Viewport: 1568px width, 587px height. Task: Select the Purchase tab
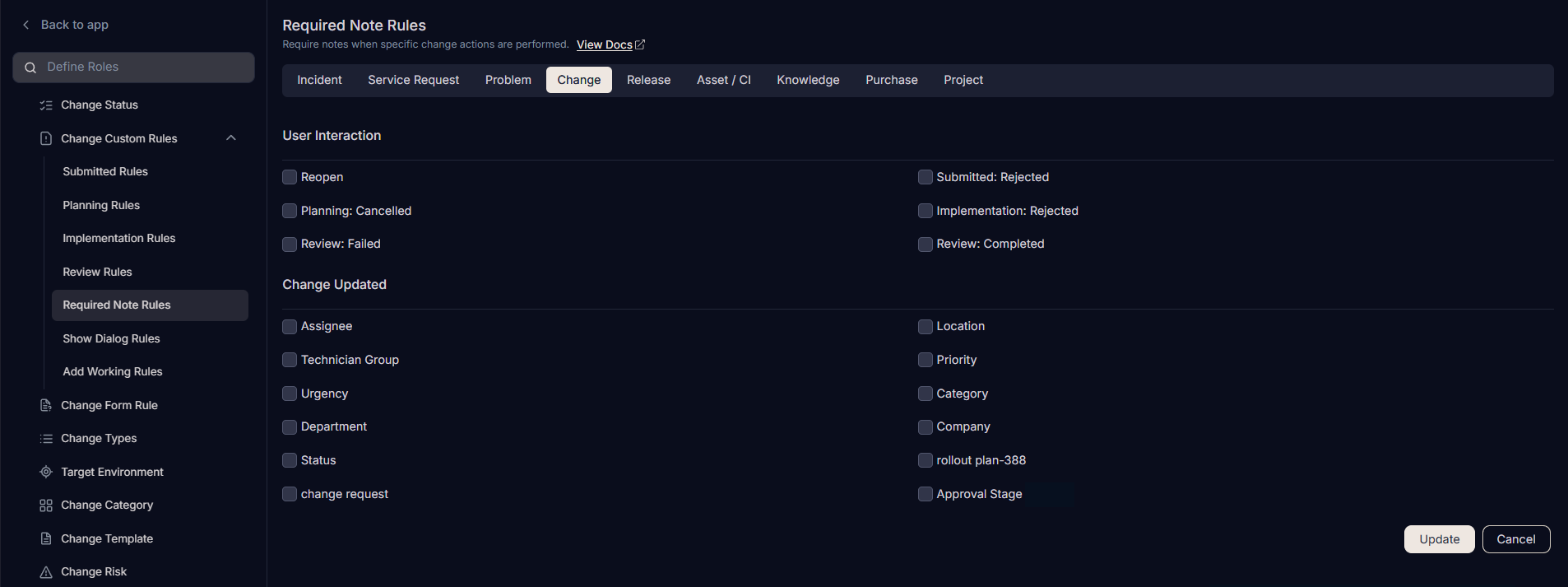point(892,80)
